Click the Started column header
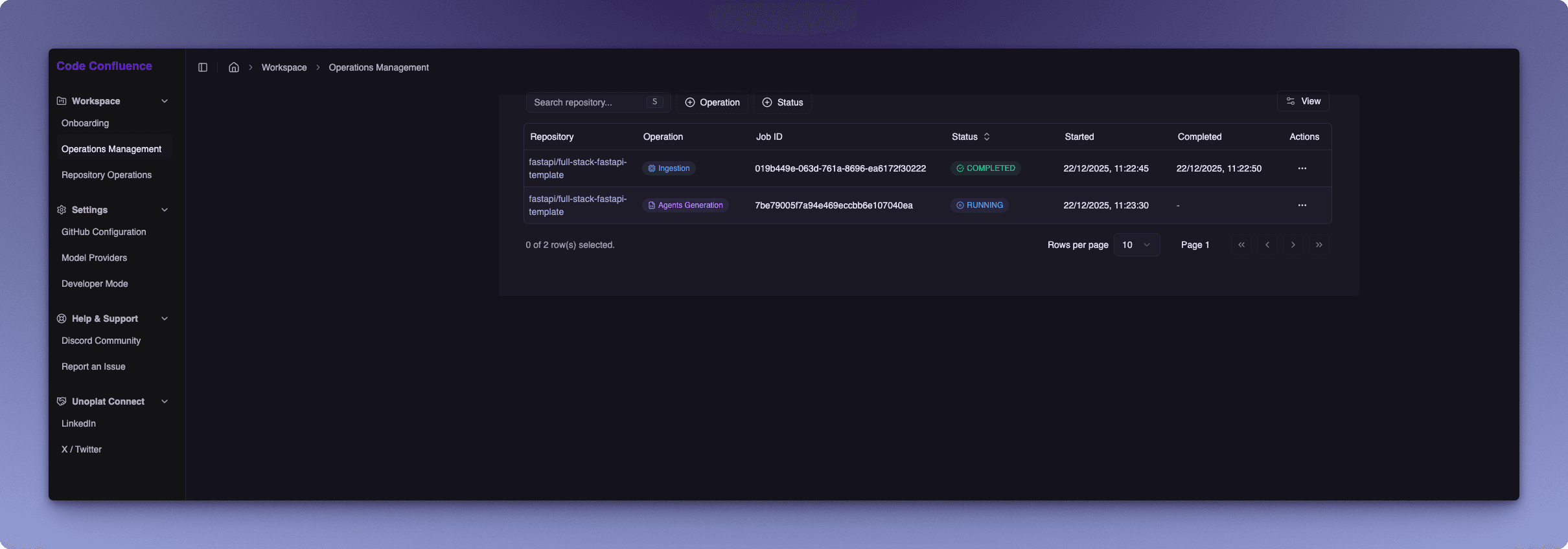Screen dimensions: 1568x549 pos(1079,137)
